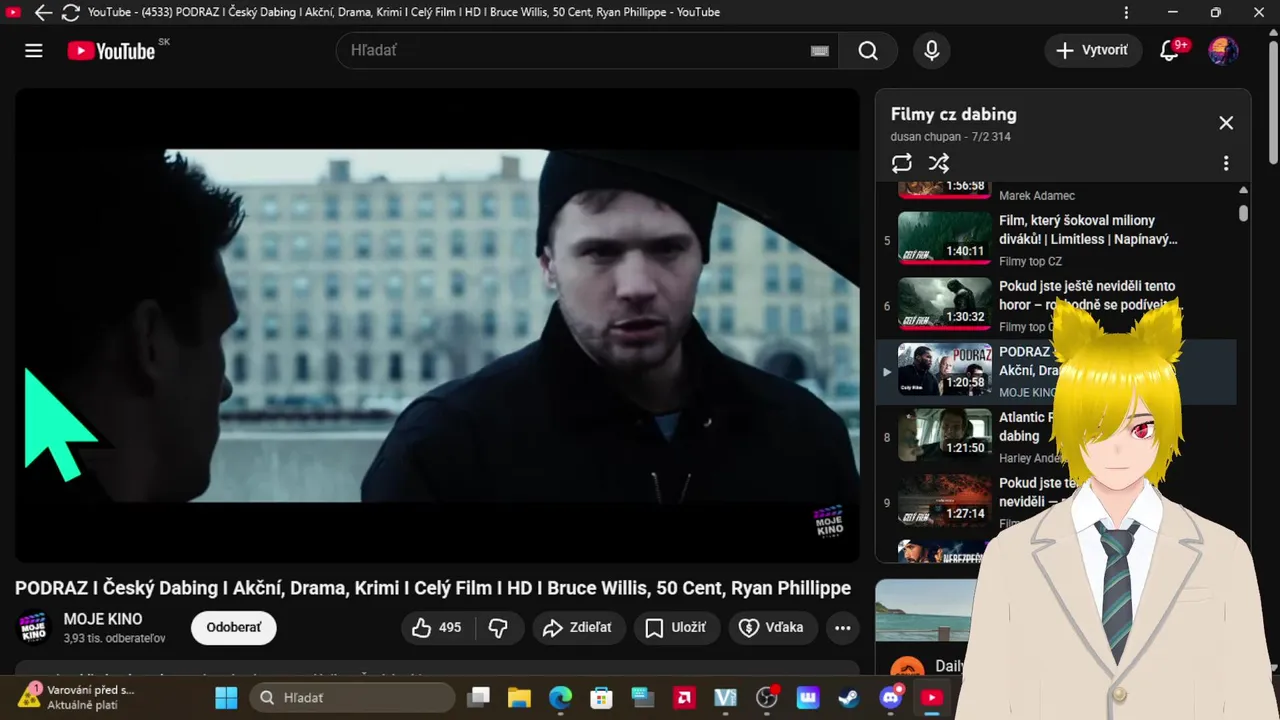Open the Filmy cz dabing playlist title
Image resolution: width=1280 pixels, height=720 pixels.
(x=953, y=114)
